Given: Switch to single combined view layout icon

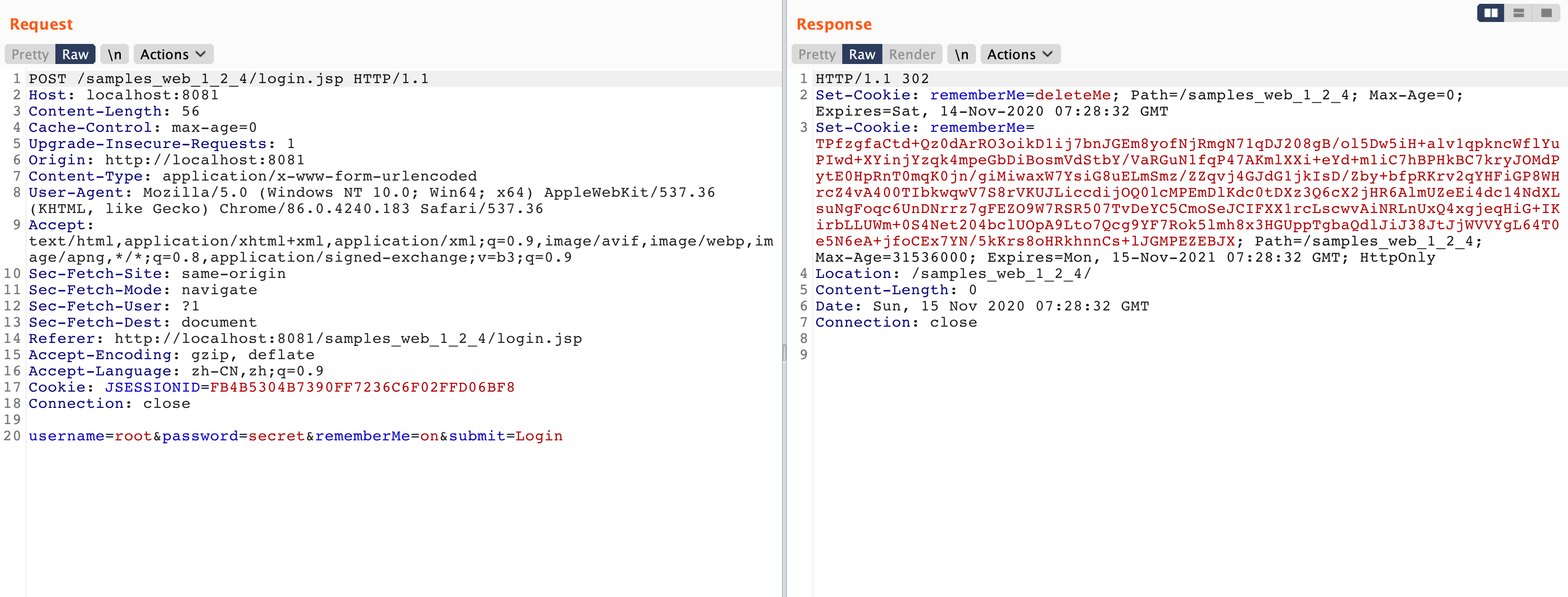Looking at the screenshot, I should click(x=1546, y=13).
